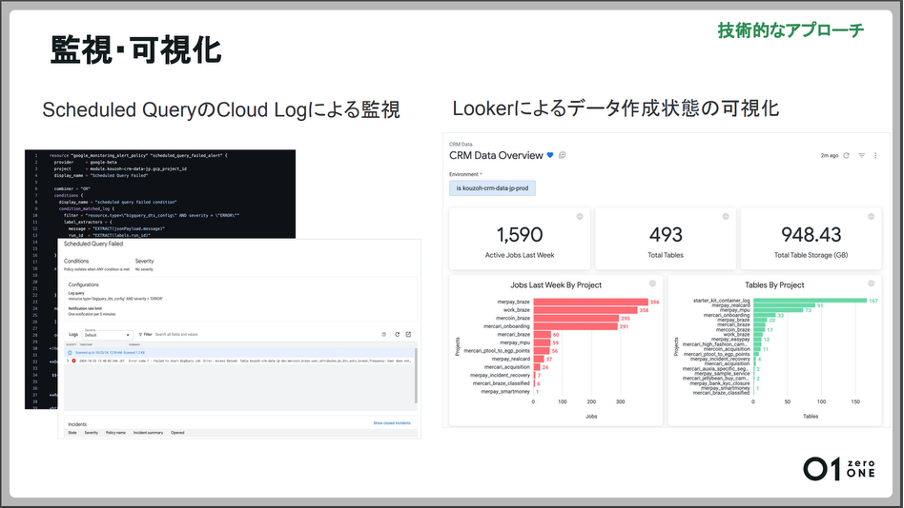This screenshot has height=508, width=904.
Task: Click the Looker dashboard refresh icon
Action: pos(846,156)
